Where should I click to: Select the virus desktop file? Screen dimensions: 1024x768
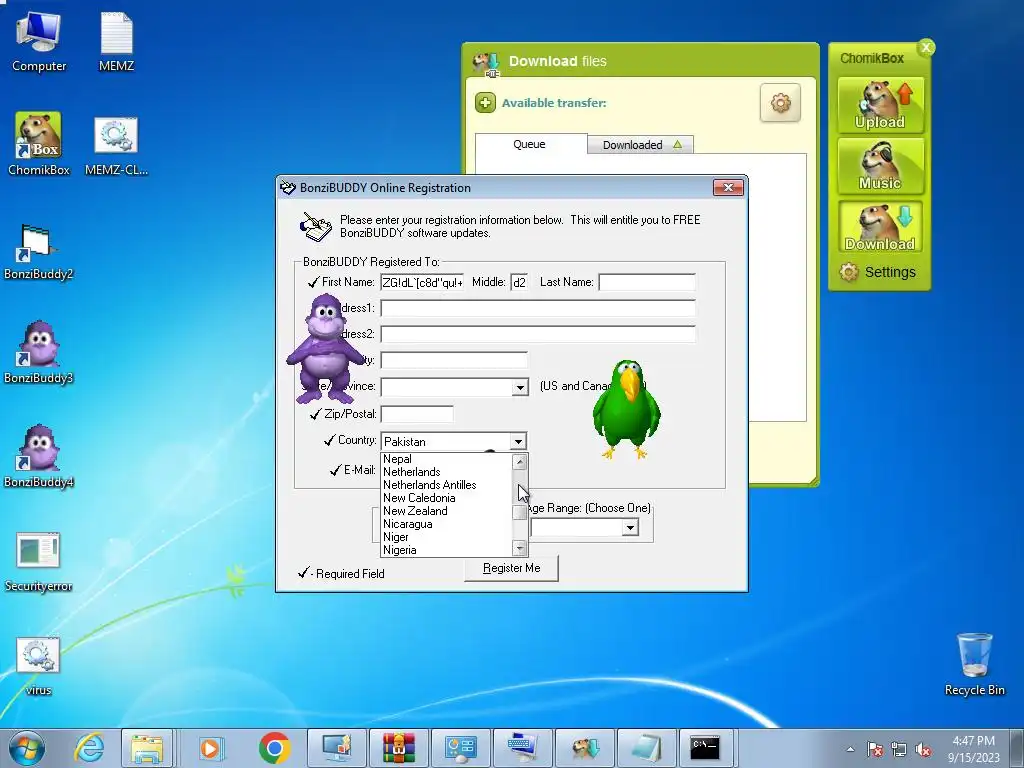[x=38, y=665]
